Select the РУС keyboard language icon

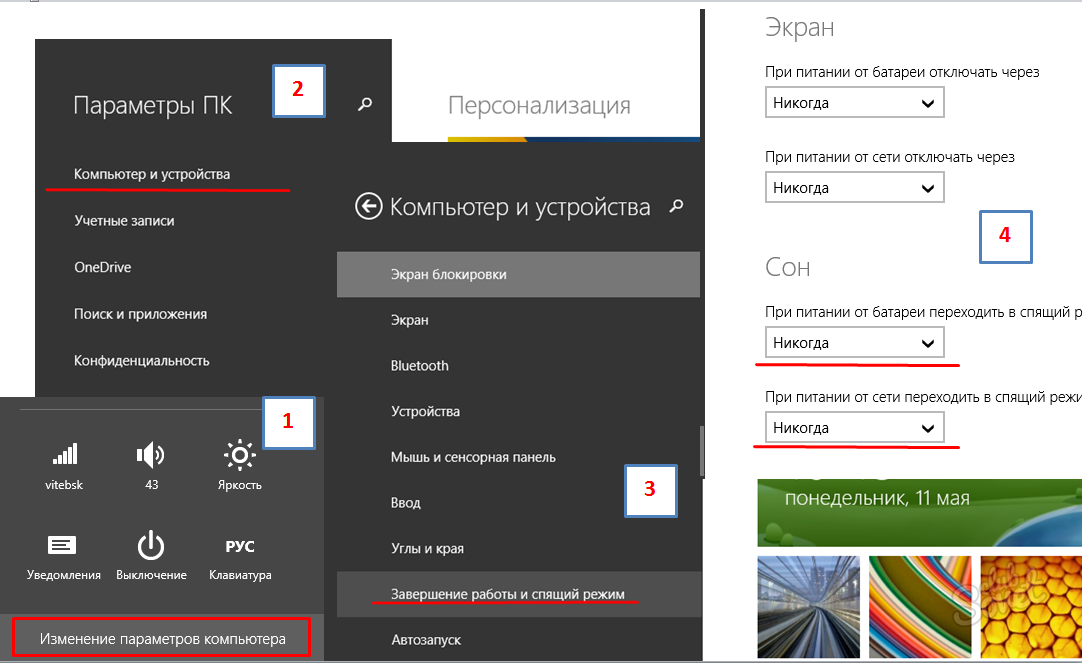[x=239, y=546]
